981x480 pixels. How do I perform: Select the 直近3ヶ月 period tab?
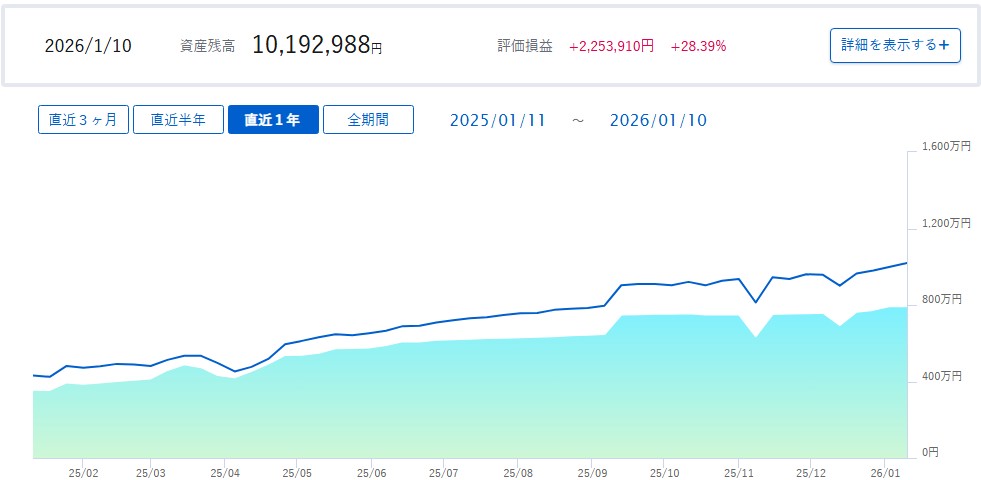pyautogui.click(x=83, y=120)
